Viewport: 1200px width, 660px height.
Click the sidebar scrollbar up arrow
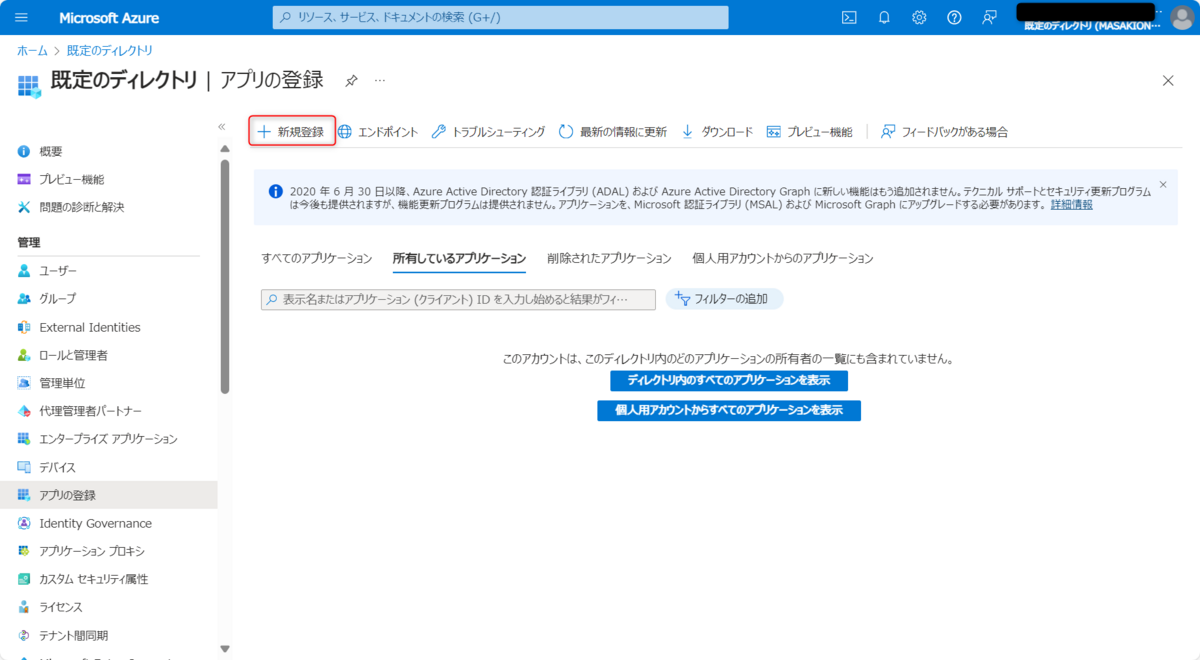pos(225,149)
